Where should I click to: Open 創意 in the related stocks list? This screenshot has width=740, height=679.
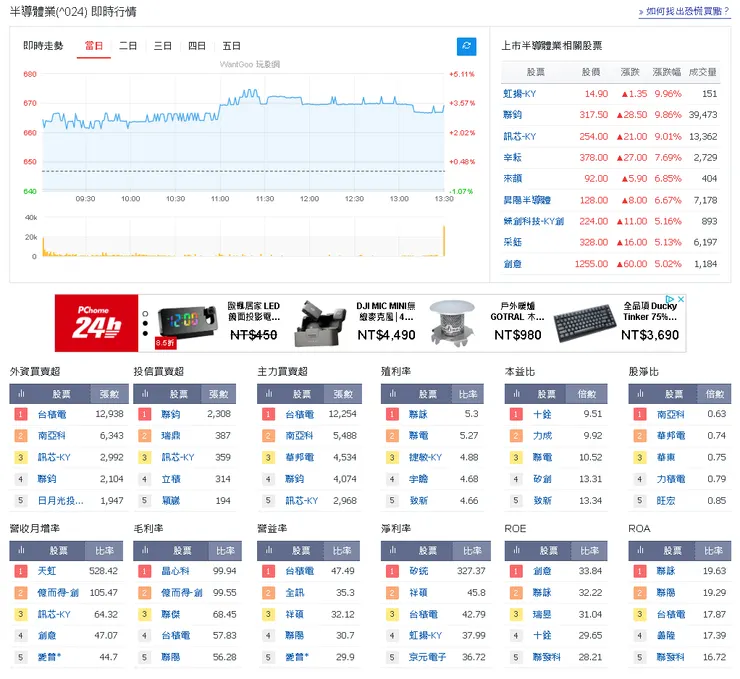[512, 264]
